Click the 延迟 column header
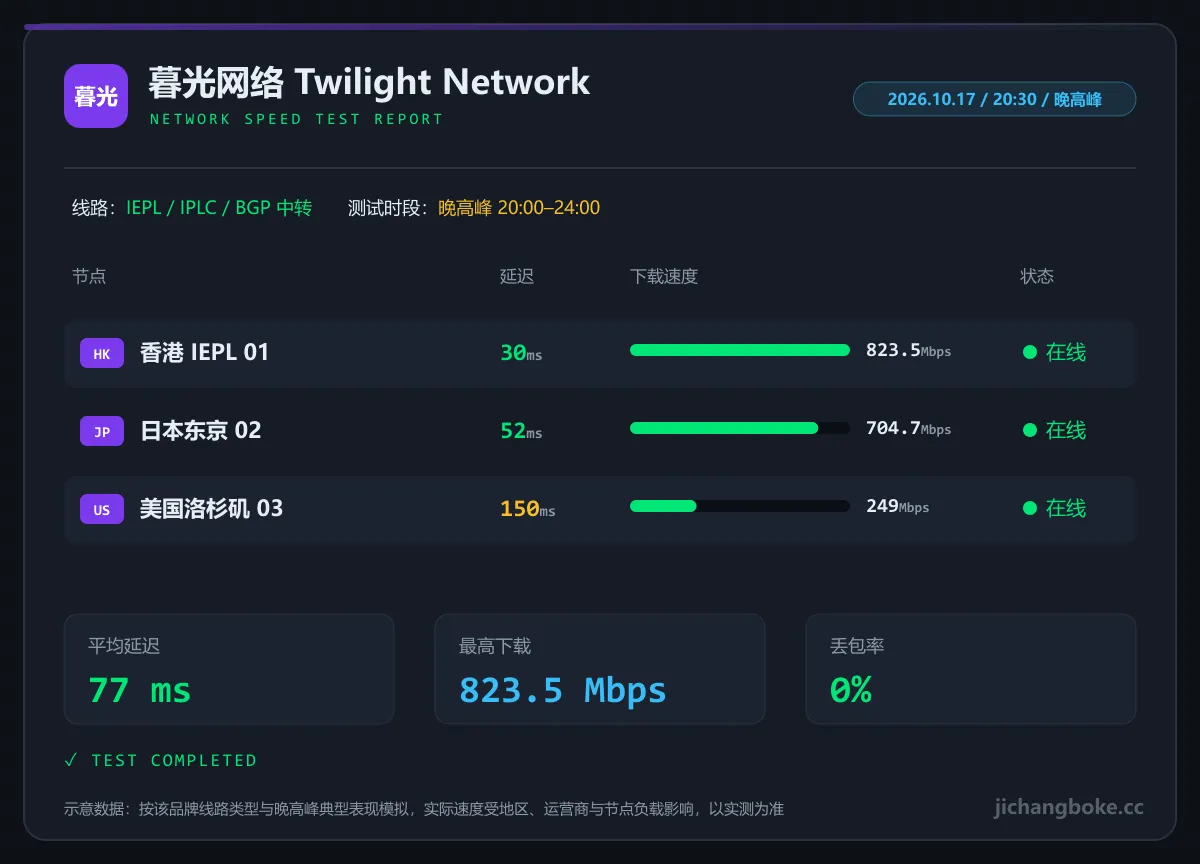The width and height of the screenshot is (1200, 864). pos(517,276)
